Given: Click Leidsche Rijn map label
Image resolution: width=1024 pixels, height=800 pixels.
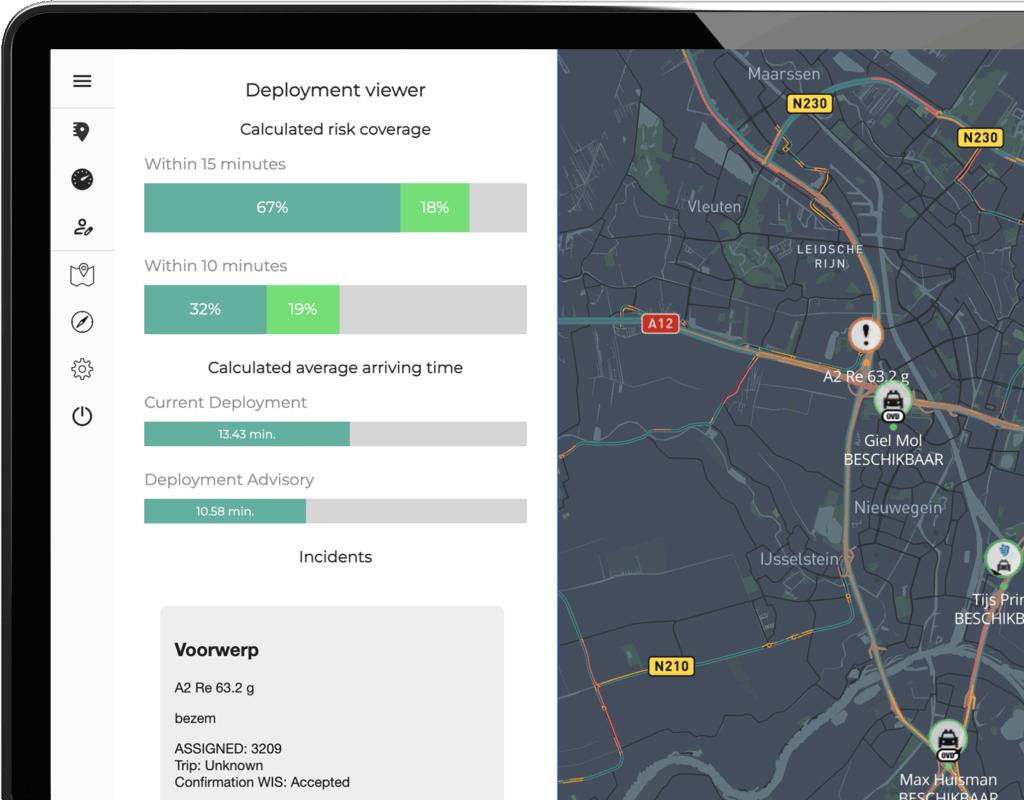Looking at the screenshot, I should tap(830, 257).
